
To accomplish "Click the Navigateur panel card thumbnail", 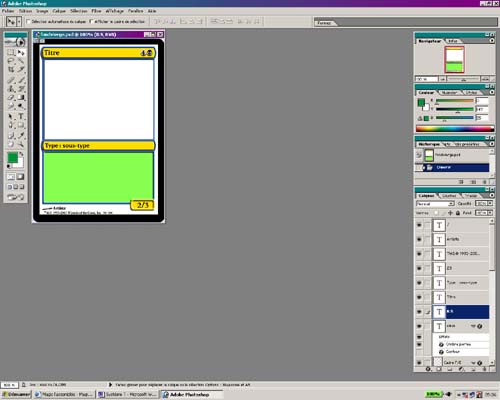I will (454, 60).
